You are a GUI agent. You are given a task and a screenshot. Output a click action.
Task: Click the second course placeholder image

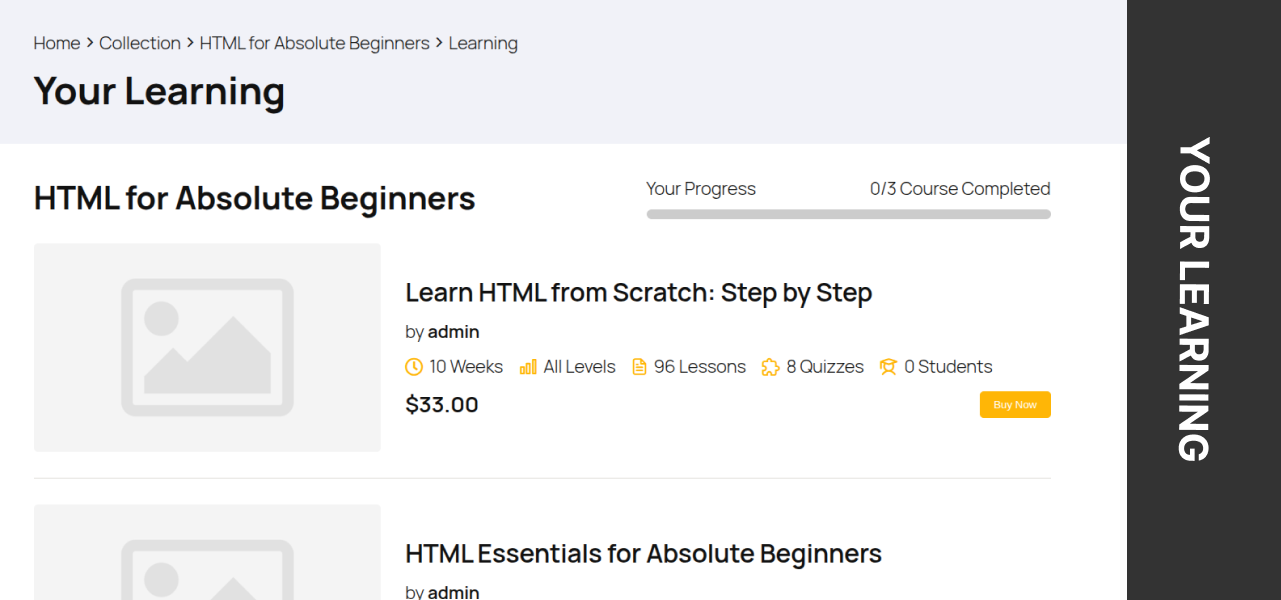pos(207,555)
